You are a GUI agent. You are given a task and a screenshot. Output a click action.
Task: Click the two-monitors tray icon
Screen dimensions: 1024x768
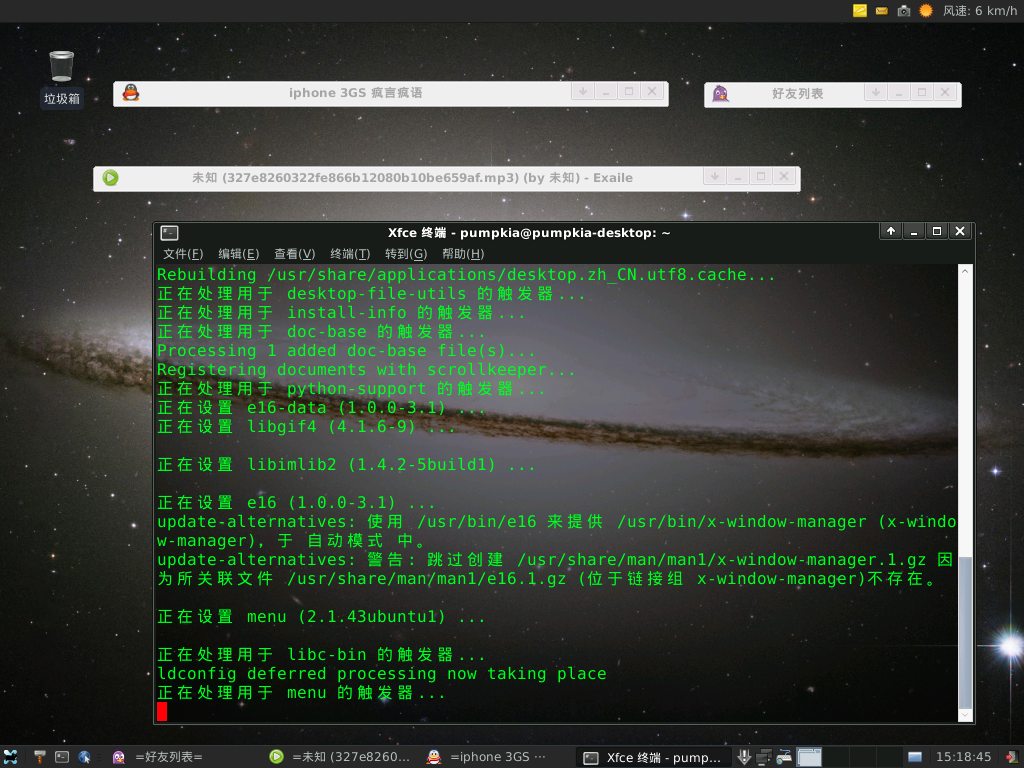[x=763, y=757]
